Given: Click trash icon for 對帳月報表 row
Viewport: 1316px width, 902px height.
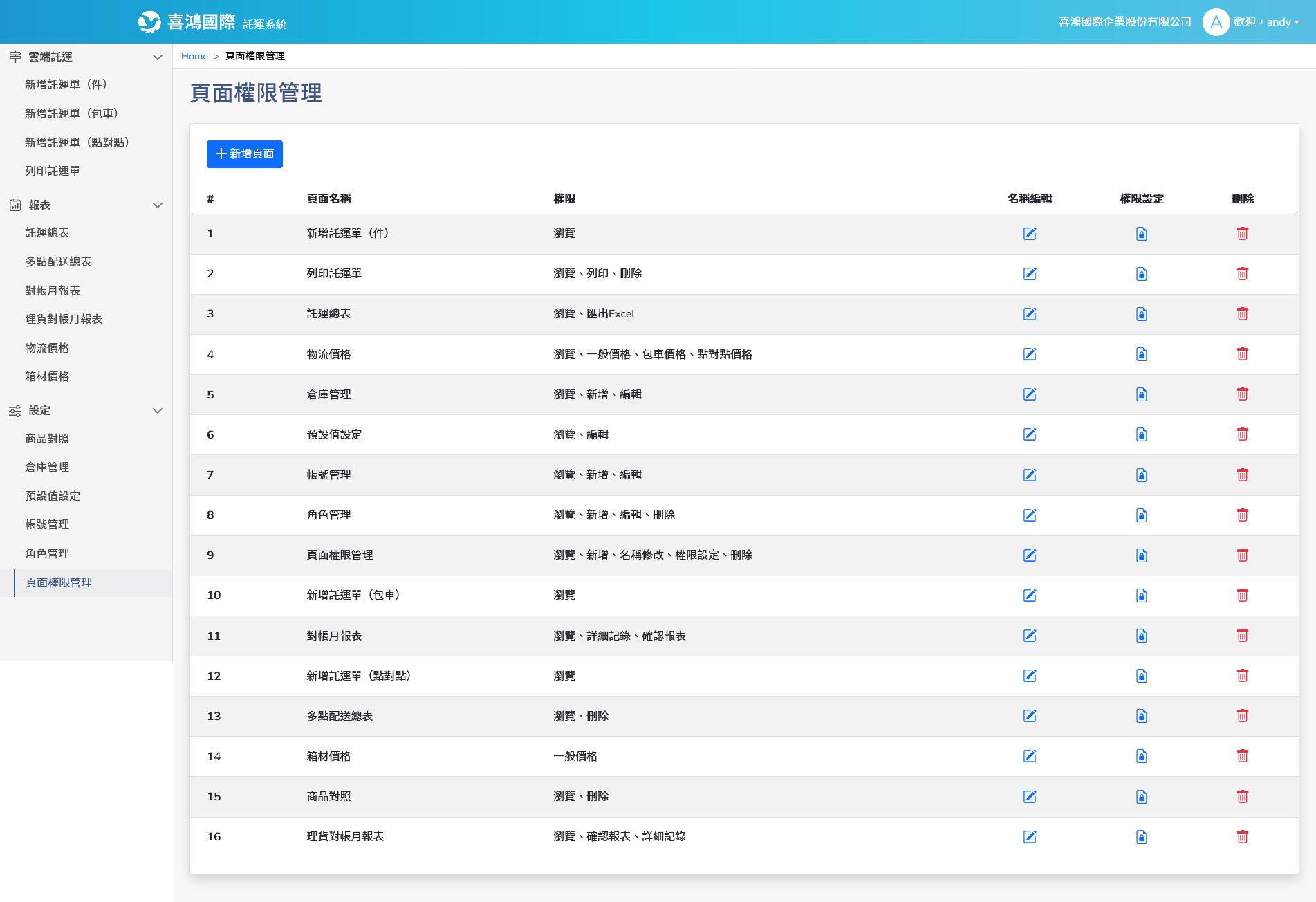Looking at the screenshot, I should coord(1242,636).
